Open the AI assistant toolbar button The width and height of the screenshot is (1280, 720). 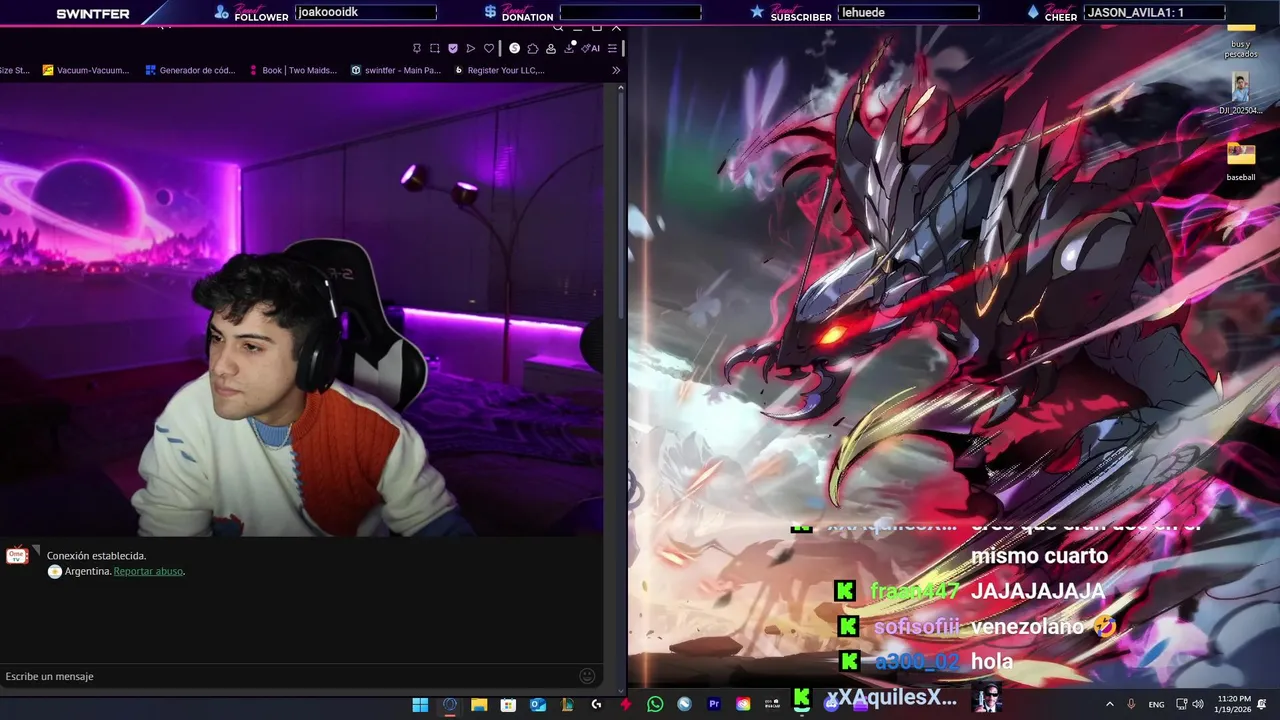[591, 48]
